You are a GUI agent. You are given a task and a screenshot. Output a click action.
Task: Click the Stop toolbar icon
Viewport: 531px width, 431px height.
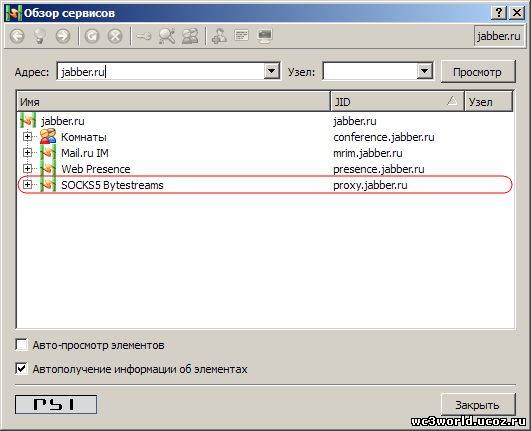click(115, 36)
